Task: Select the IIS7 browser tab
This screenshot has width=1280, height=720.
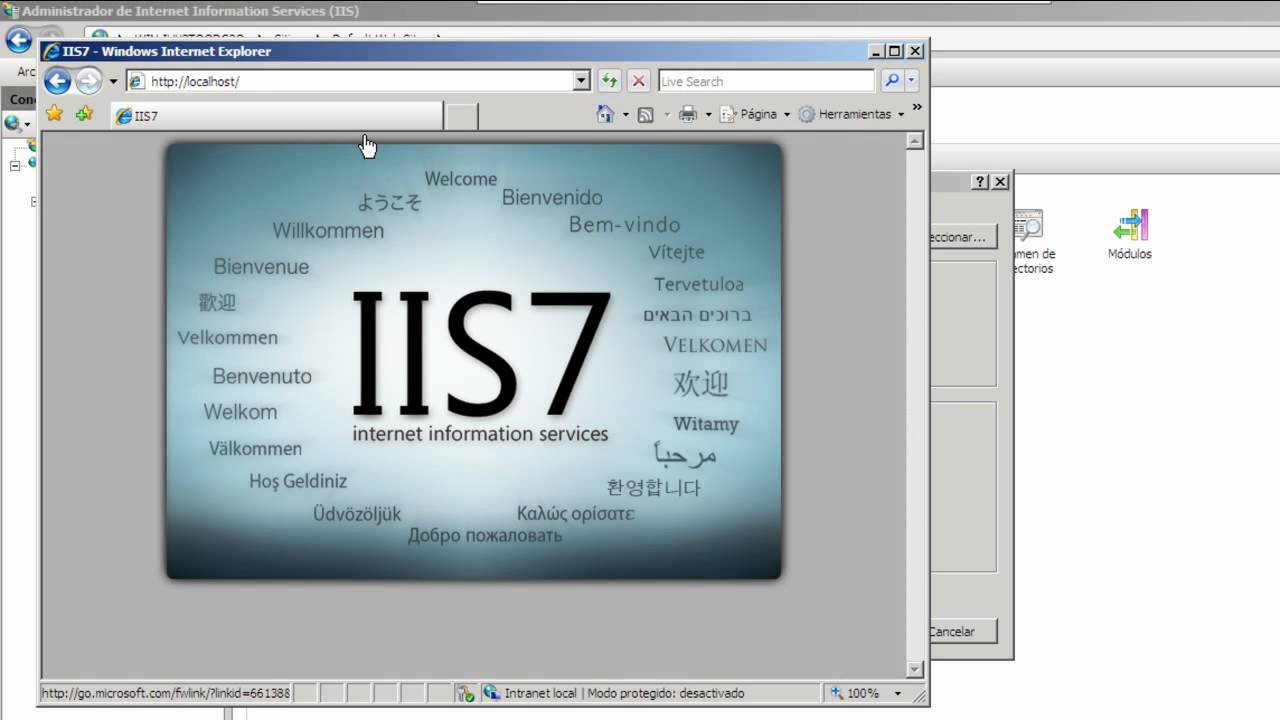Action: click(275, 116)
